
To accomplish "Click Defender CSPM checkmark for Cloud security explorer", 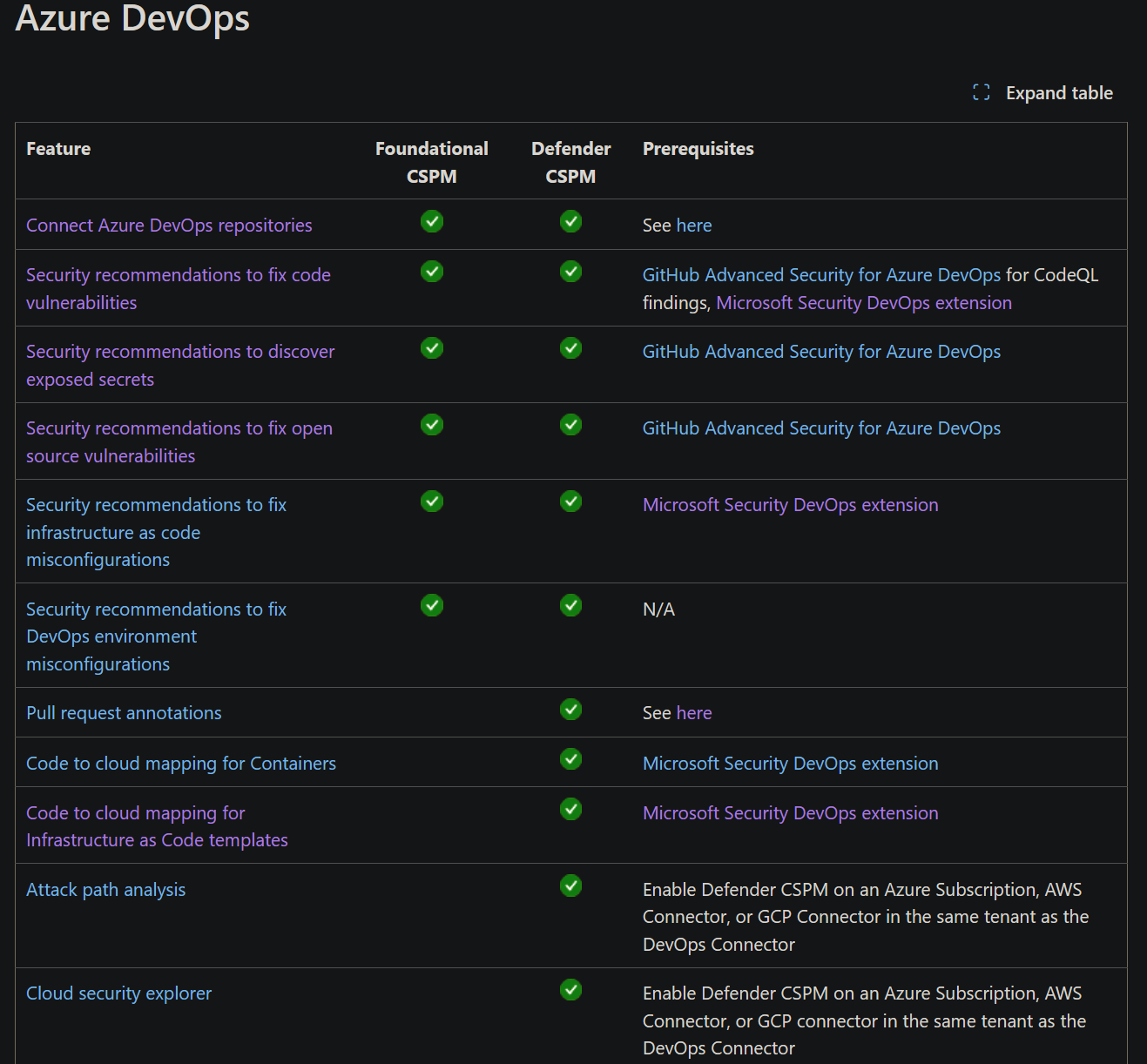I will [x=571, y=990].
